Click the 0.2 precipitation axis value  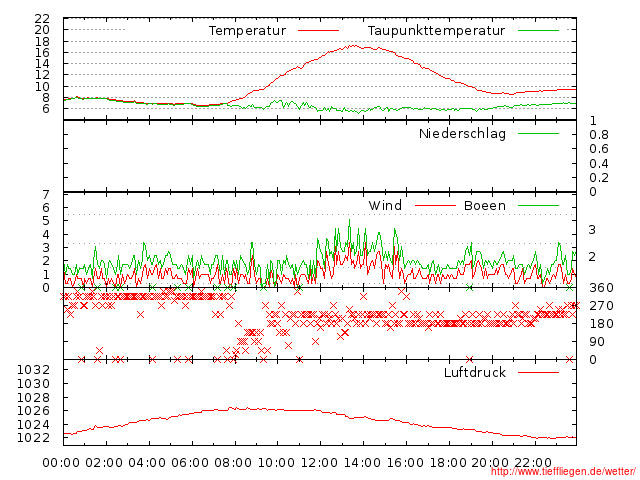click(599, 178)
